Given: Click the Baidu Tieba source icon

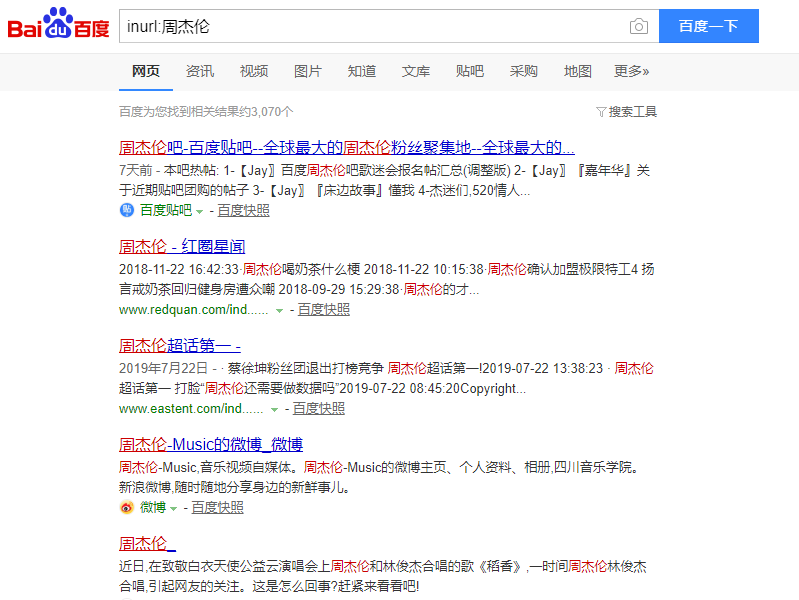Looking at the screenshot, I should [x=126, y=210].
